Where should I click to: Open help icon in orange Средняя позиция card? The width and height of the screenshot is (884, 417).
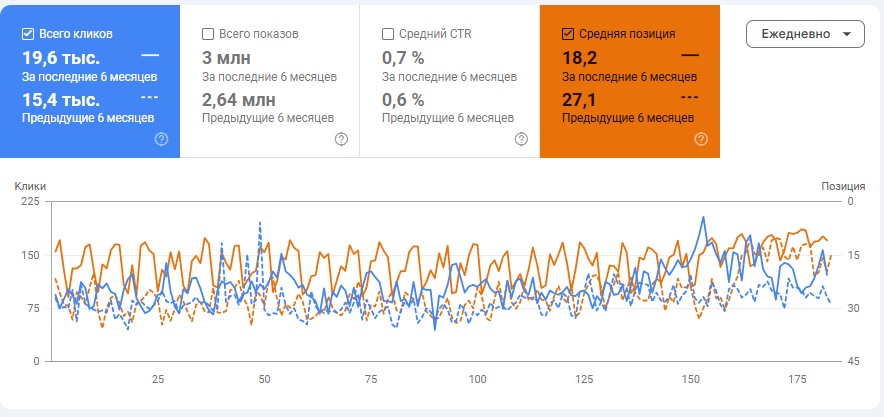(701, 139)
